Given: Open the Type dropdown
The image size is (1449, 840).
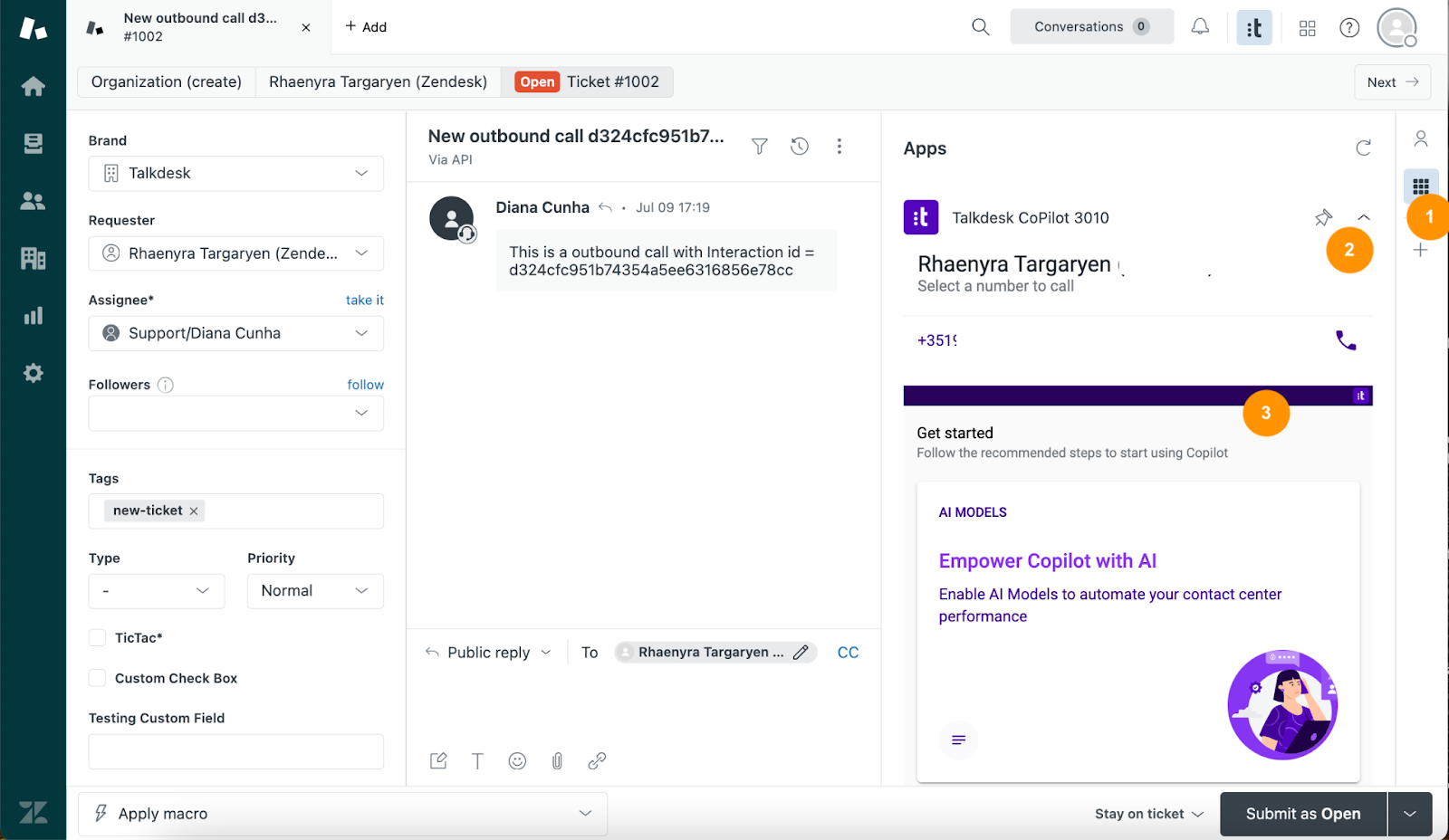Looking at the screenshot, I should tap(157, 591).
